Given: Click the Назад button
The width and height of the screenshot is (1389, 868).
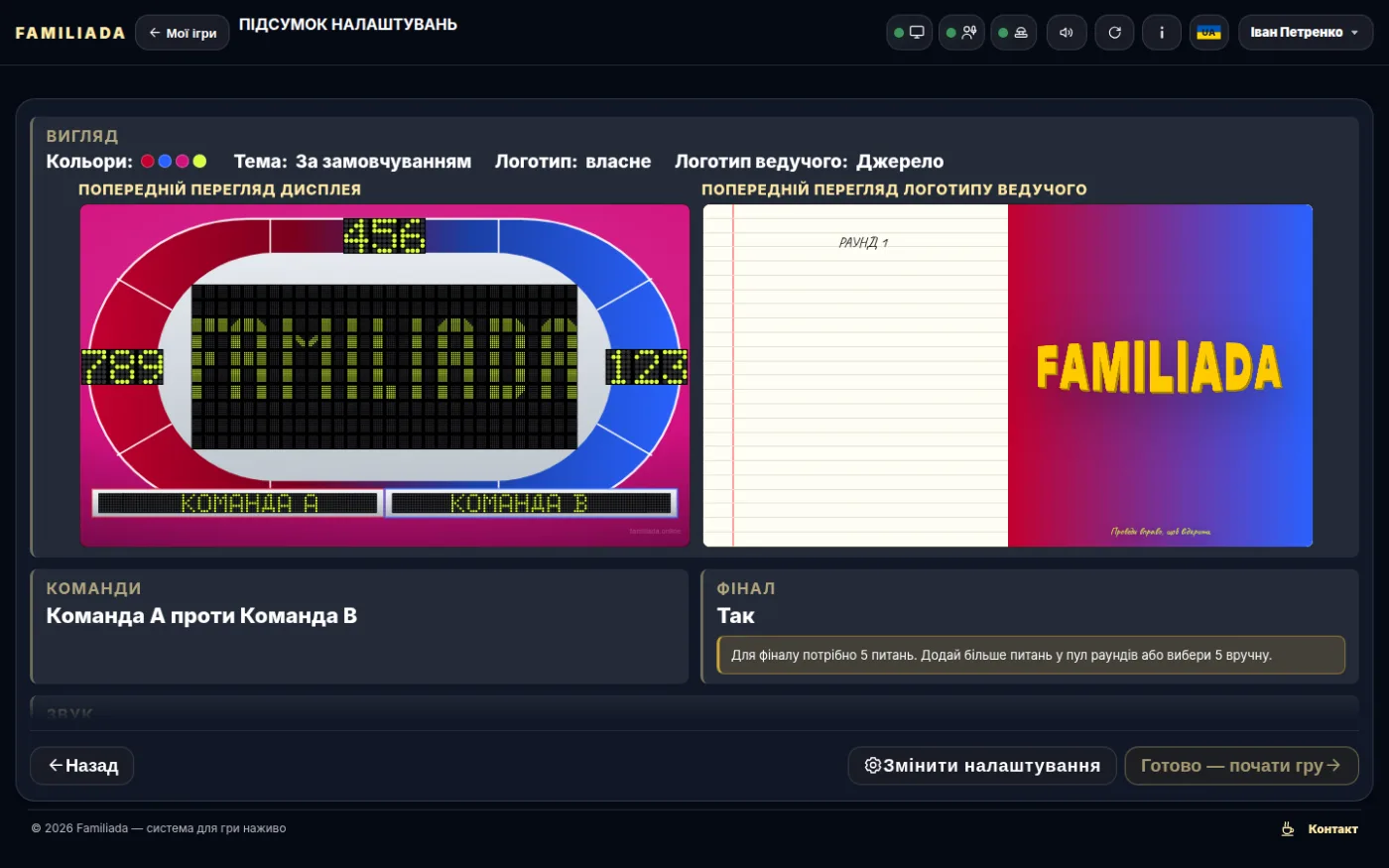Looking at the screenshot, I should click(x=82, y=766).
